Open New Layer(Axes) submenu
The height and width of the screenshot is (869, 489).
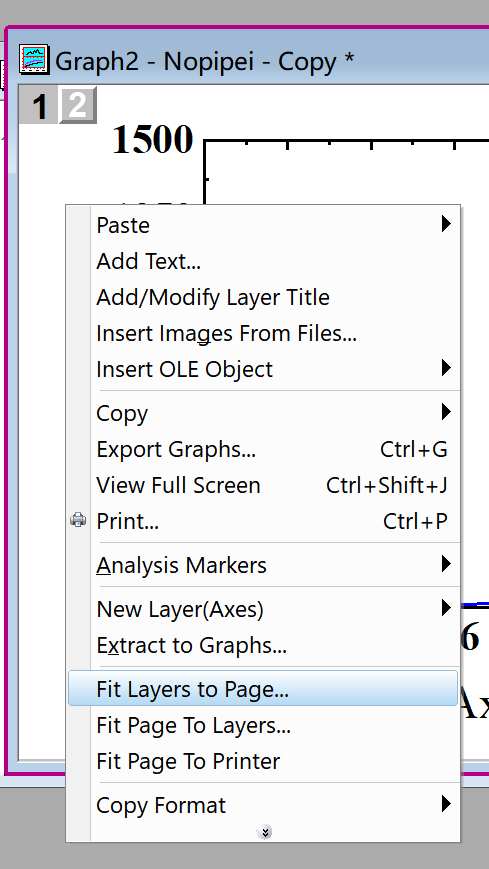tap(264, 609)
